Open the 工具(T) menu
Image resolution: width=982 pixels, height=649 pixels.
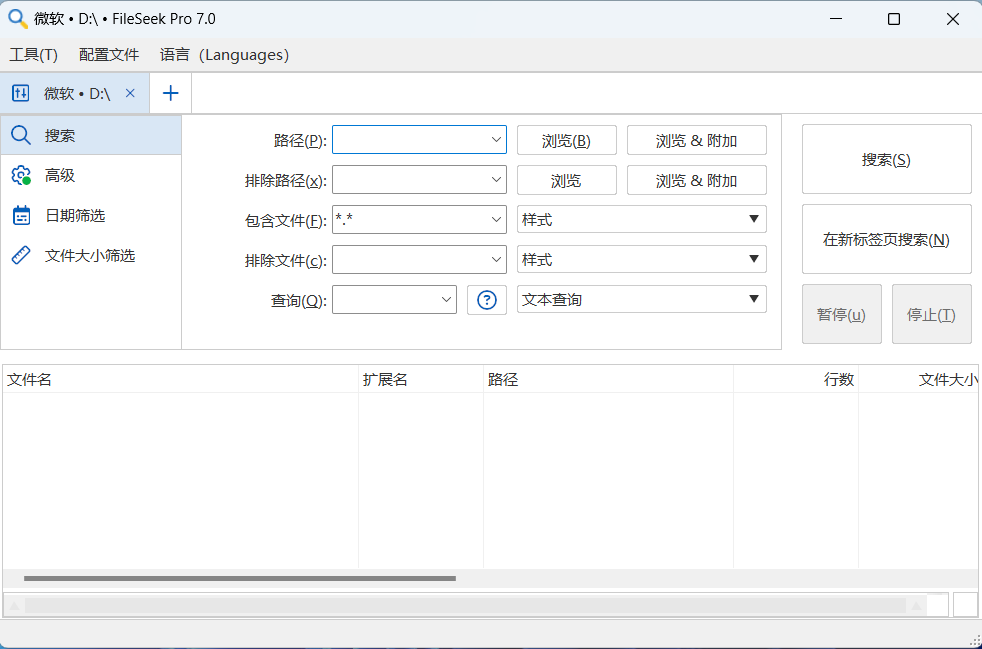(34, 55)
